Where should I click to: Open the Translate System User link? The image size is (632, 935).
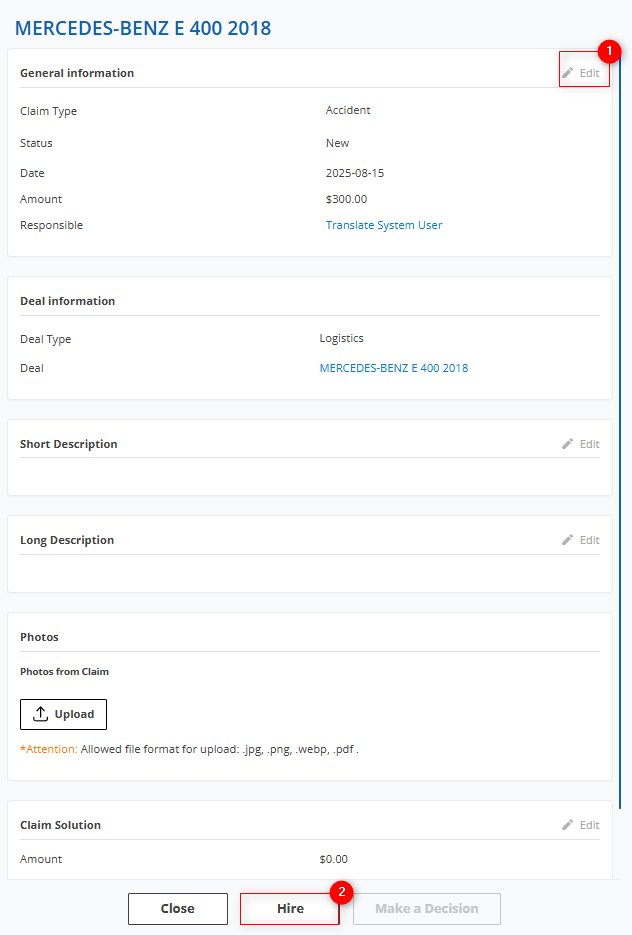[383, 225]
